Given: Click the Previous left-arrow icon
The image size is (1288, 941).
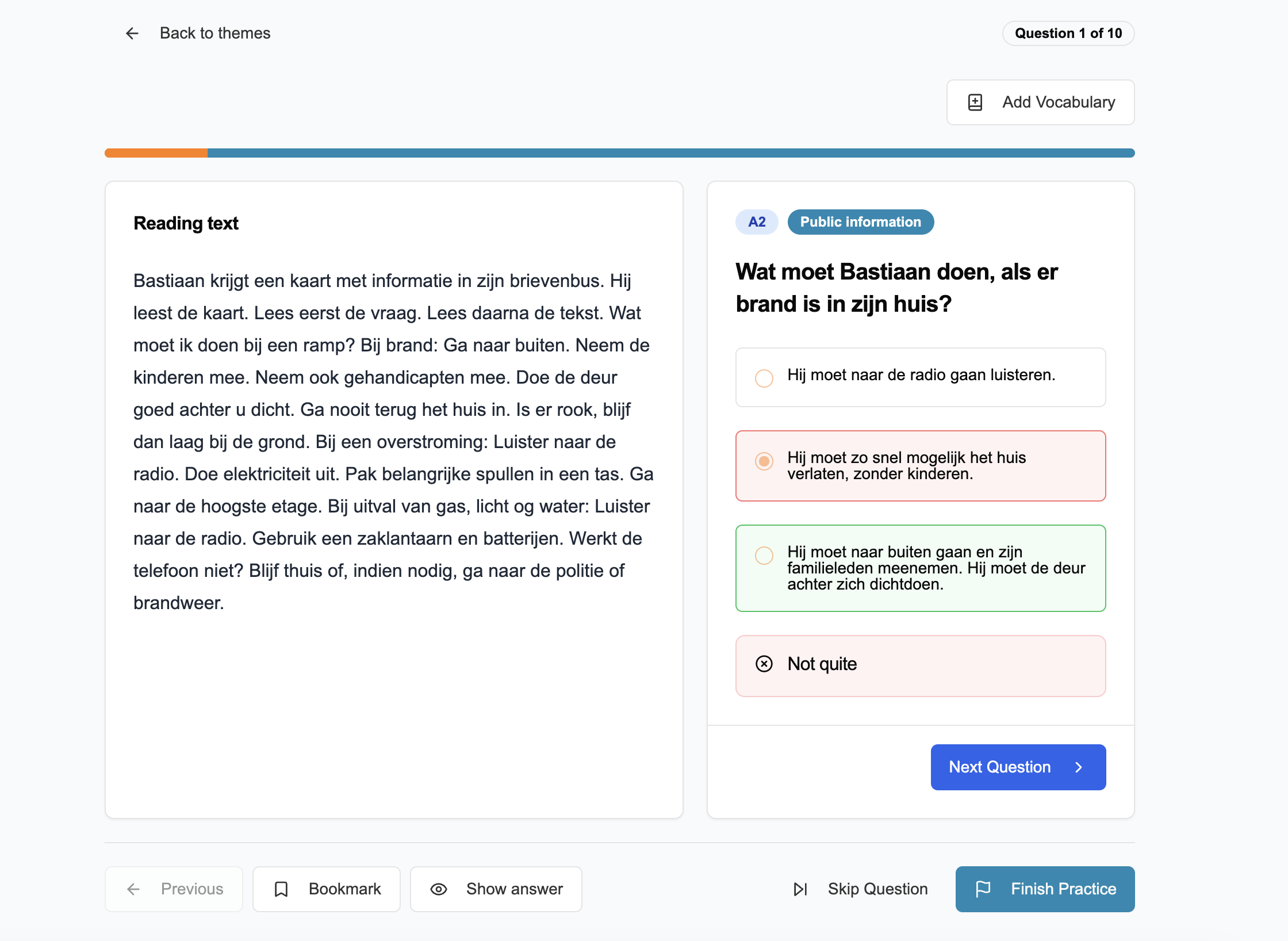Looking at the screenshot, I should click(x=133, y=889).
